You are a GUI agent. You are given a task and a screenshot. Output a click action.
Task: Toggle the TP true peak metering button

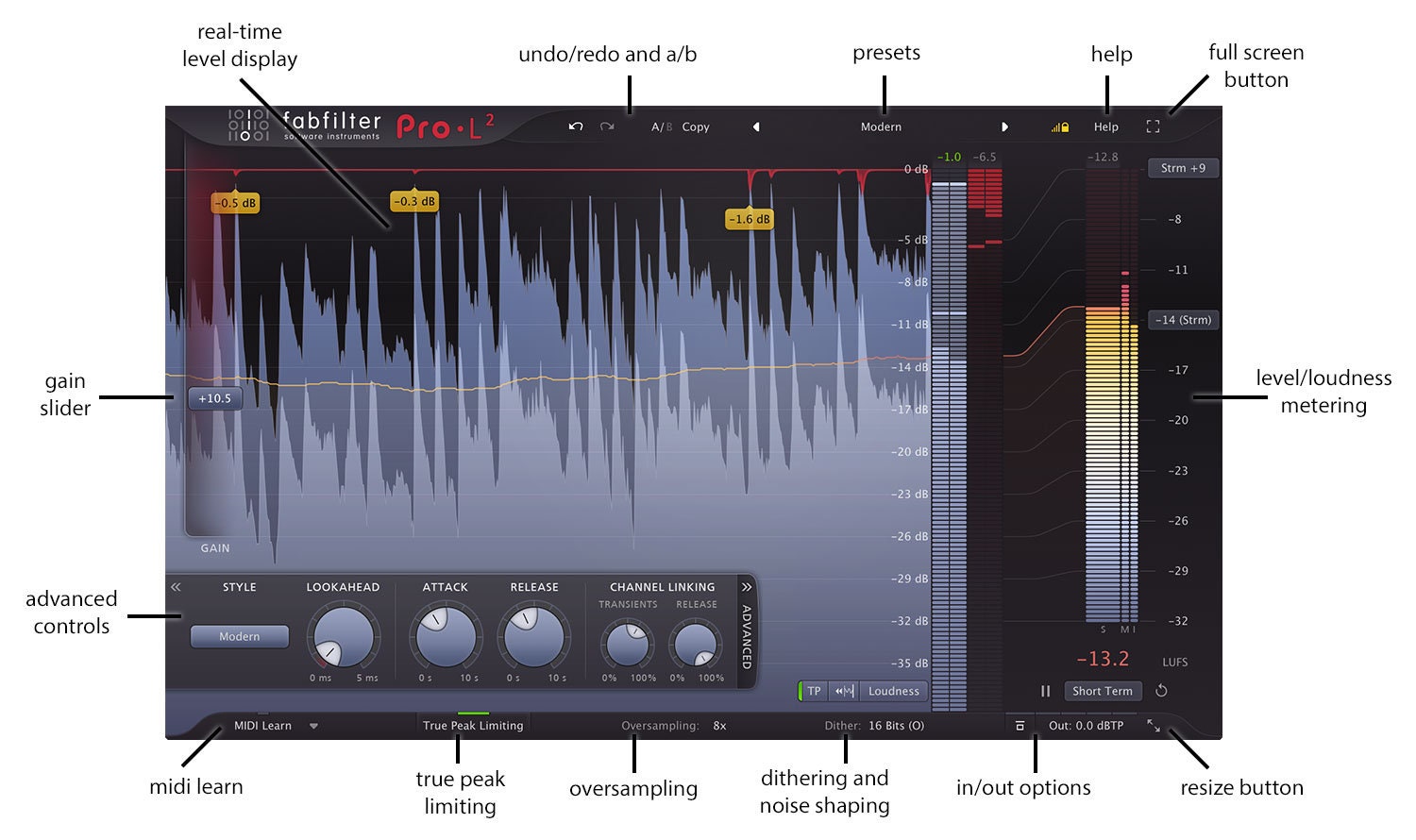pyautogui.click(x=813, y=691)
